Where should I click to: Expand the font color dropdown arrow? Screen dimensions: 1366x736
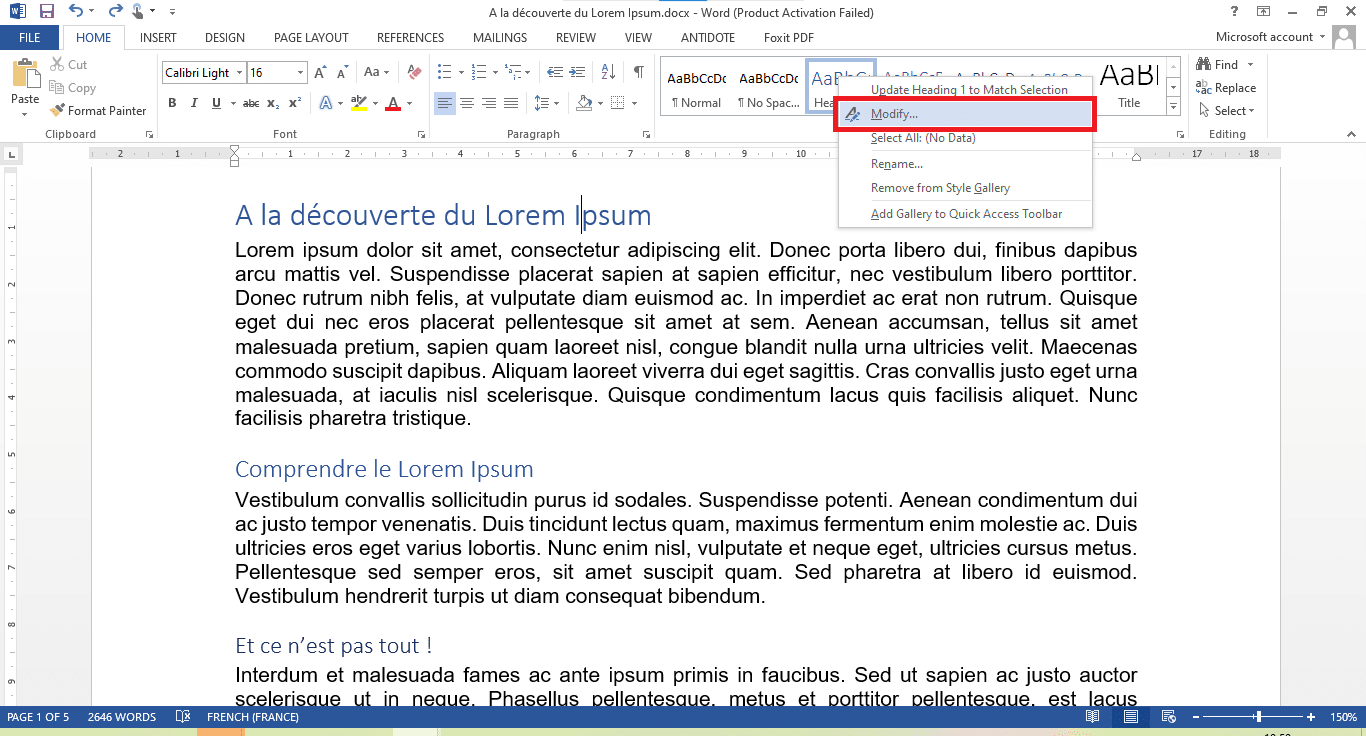click(x=410, y=103)
